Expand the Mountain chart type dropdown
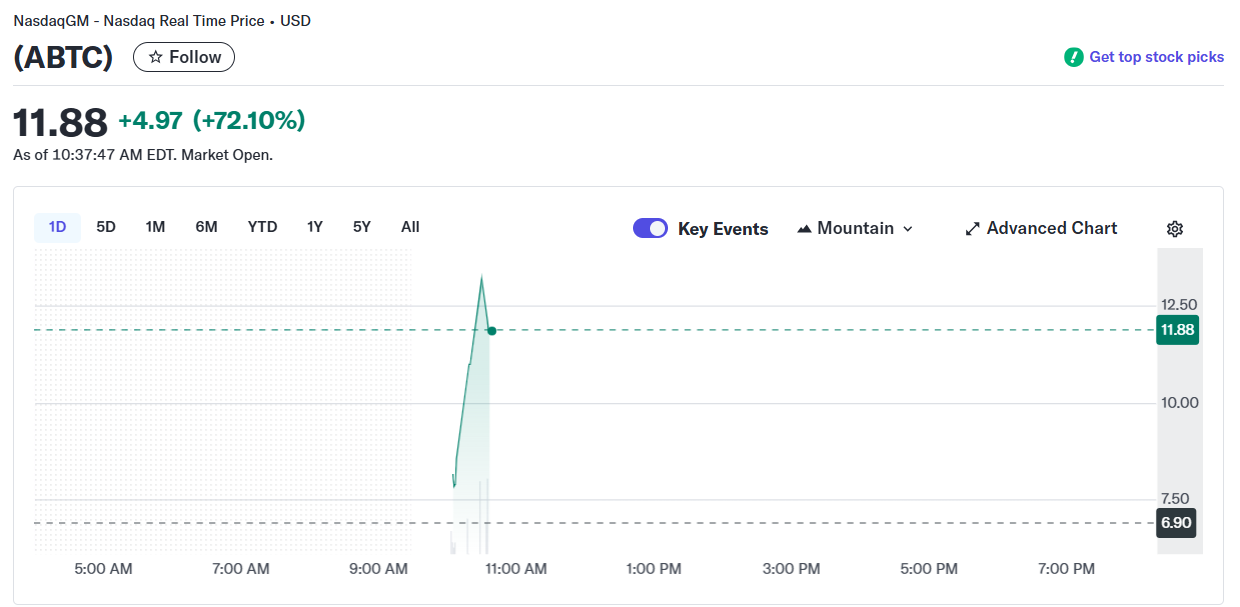 click(855, 229)
